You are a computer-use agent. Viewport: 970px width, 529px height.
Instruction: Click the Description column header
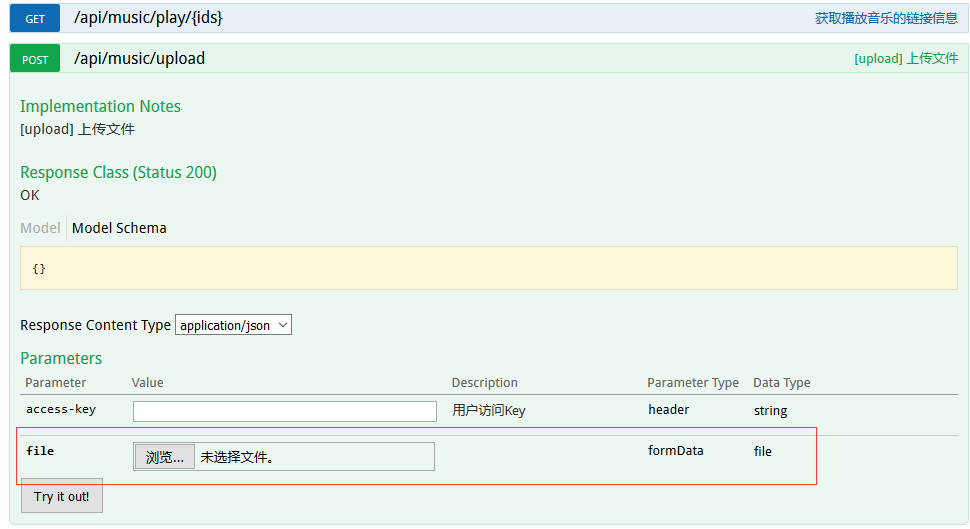click(484, 383)
